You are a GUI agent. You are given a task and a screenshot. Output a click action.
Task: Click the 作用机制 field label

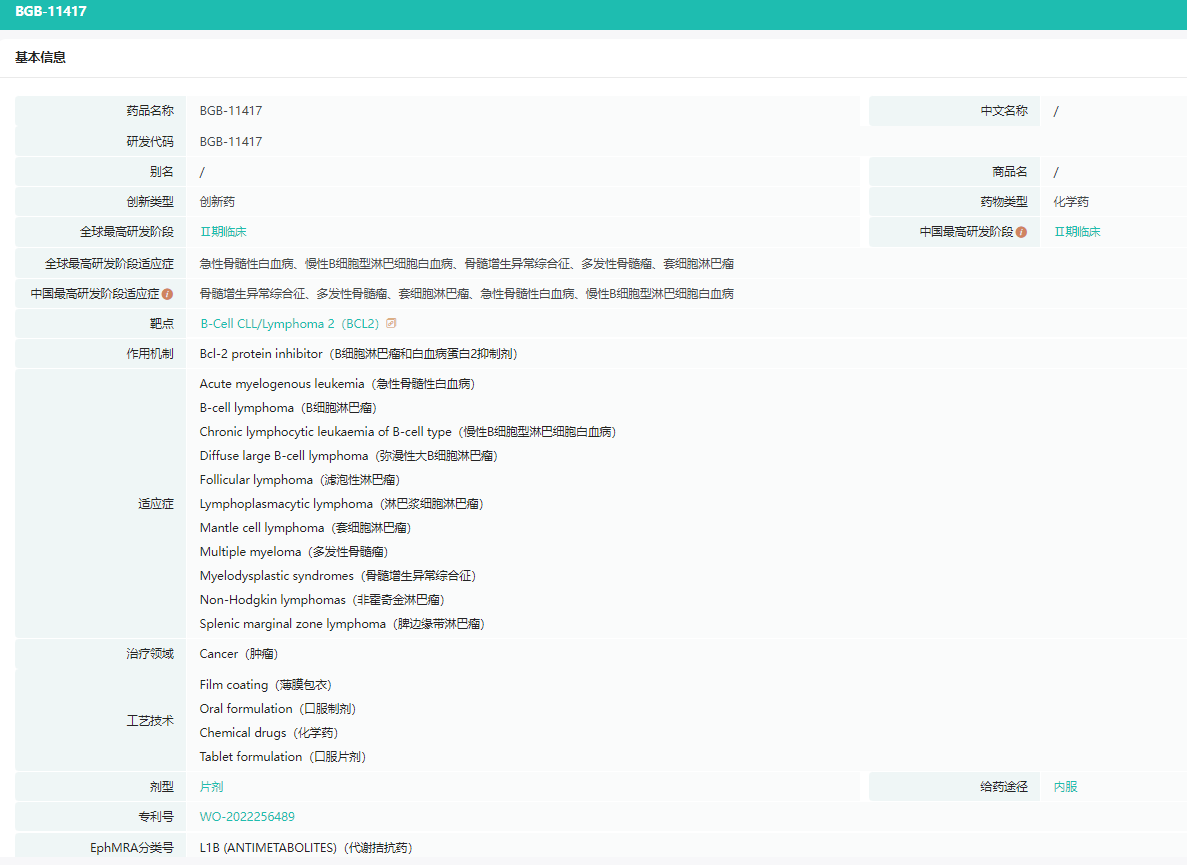(x=150, y=354)
